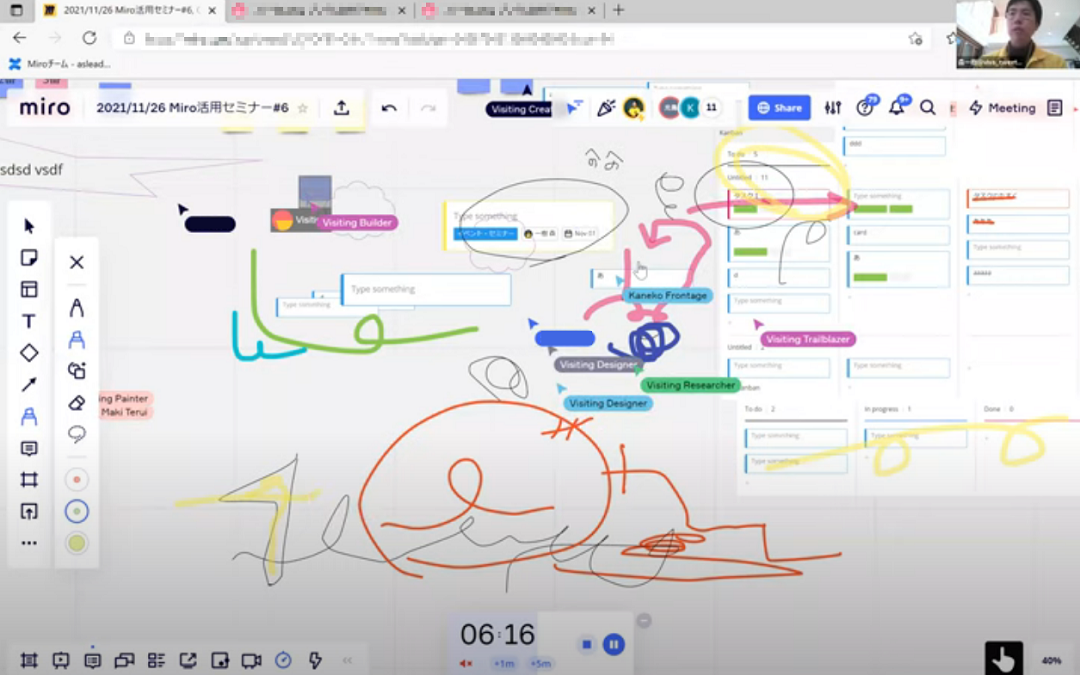
Task: Select the Frame tool
Action: [29, 479]
